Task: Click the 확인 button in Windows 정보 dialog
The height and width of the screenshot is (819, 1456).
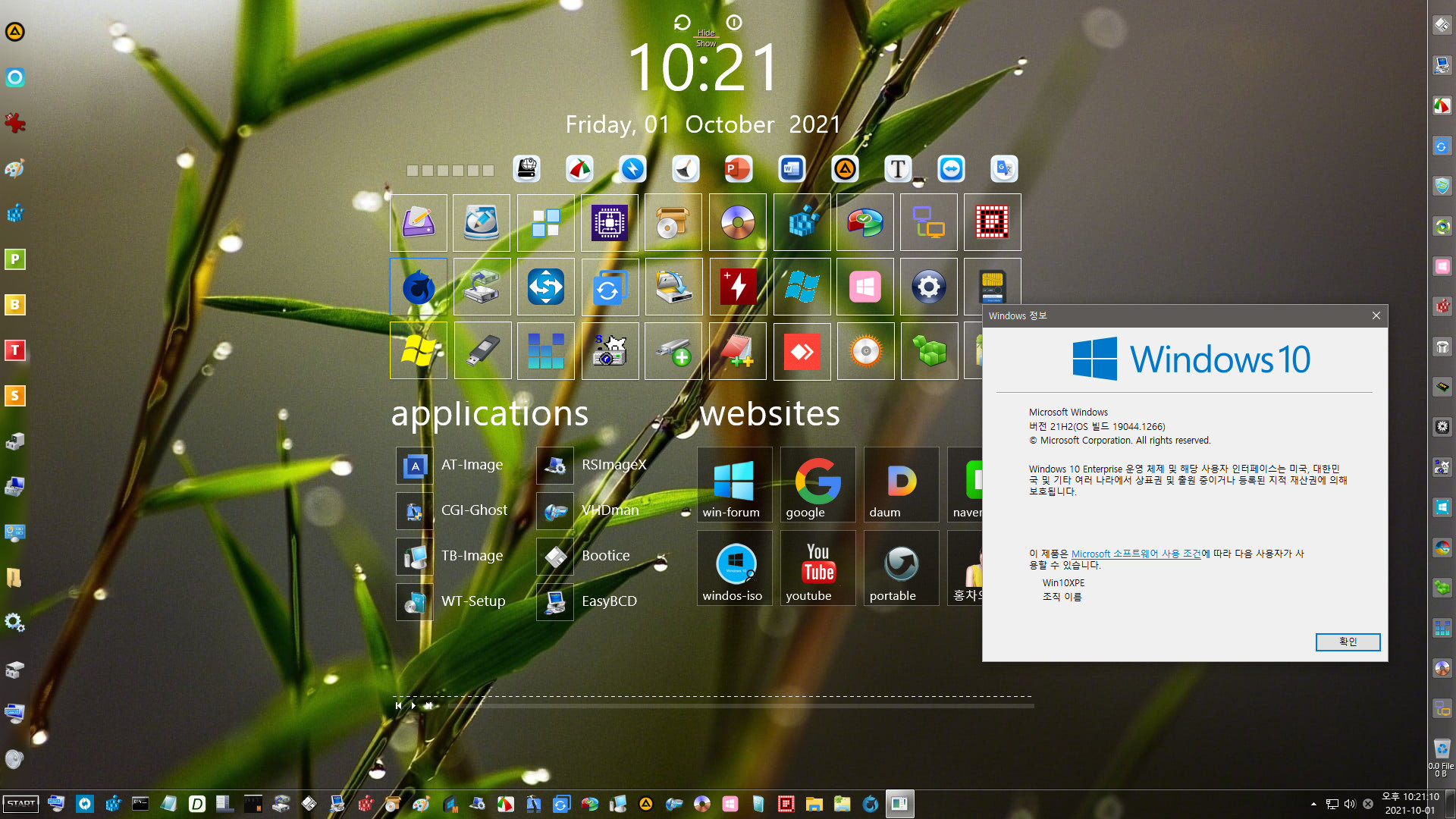Action: tap(1348, 642)
